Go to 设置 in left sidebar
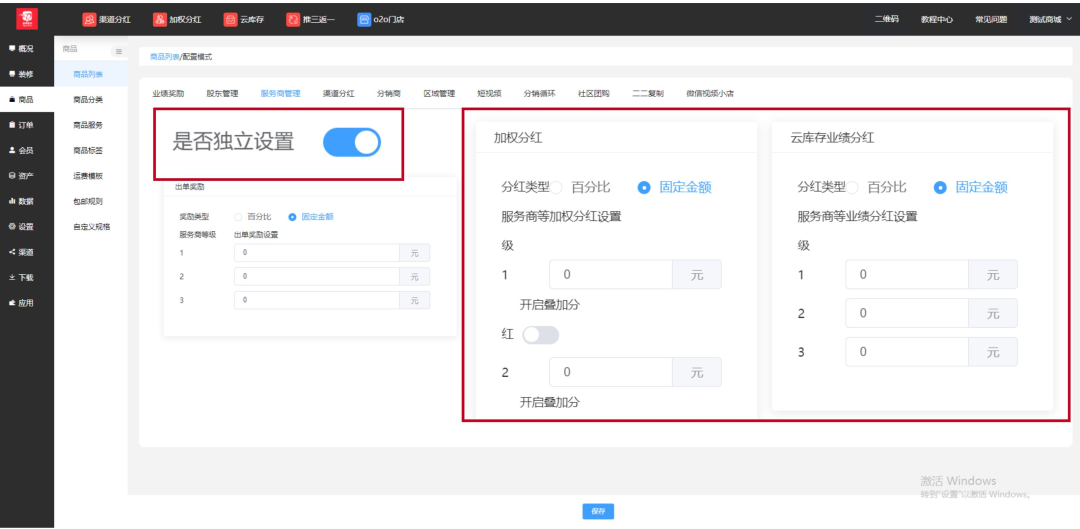 click(21, 227)
